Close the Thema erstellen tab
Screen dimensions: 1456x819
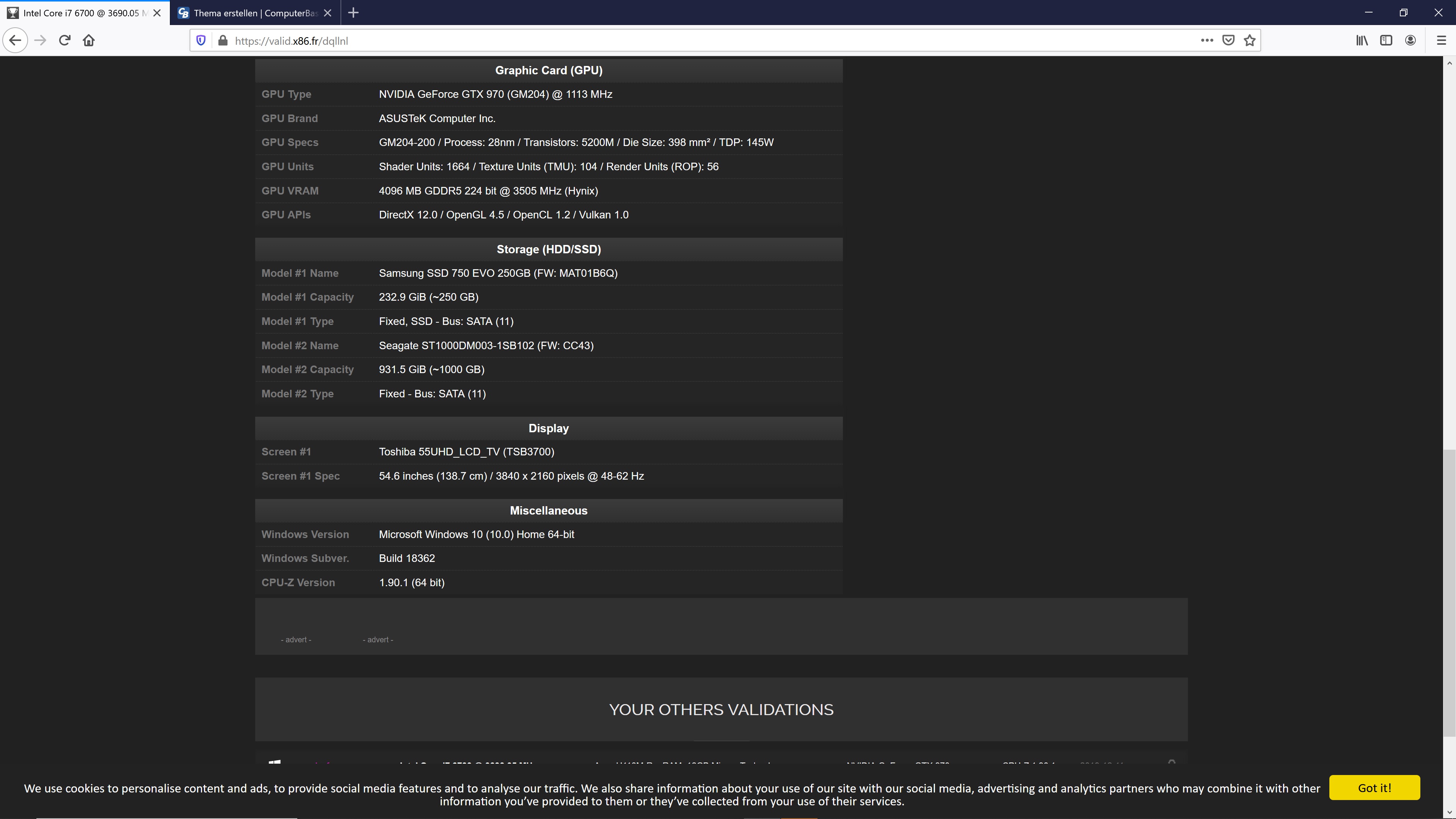tap(327, 13)
